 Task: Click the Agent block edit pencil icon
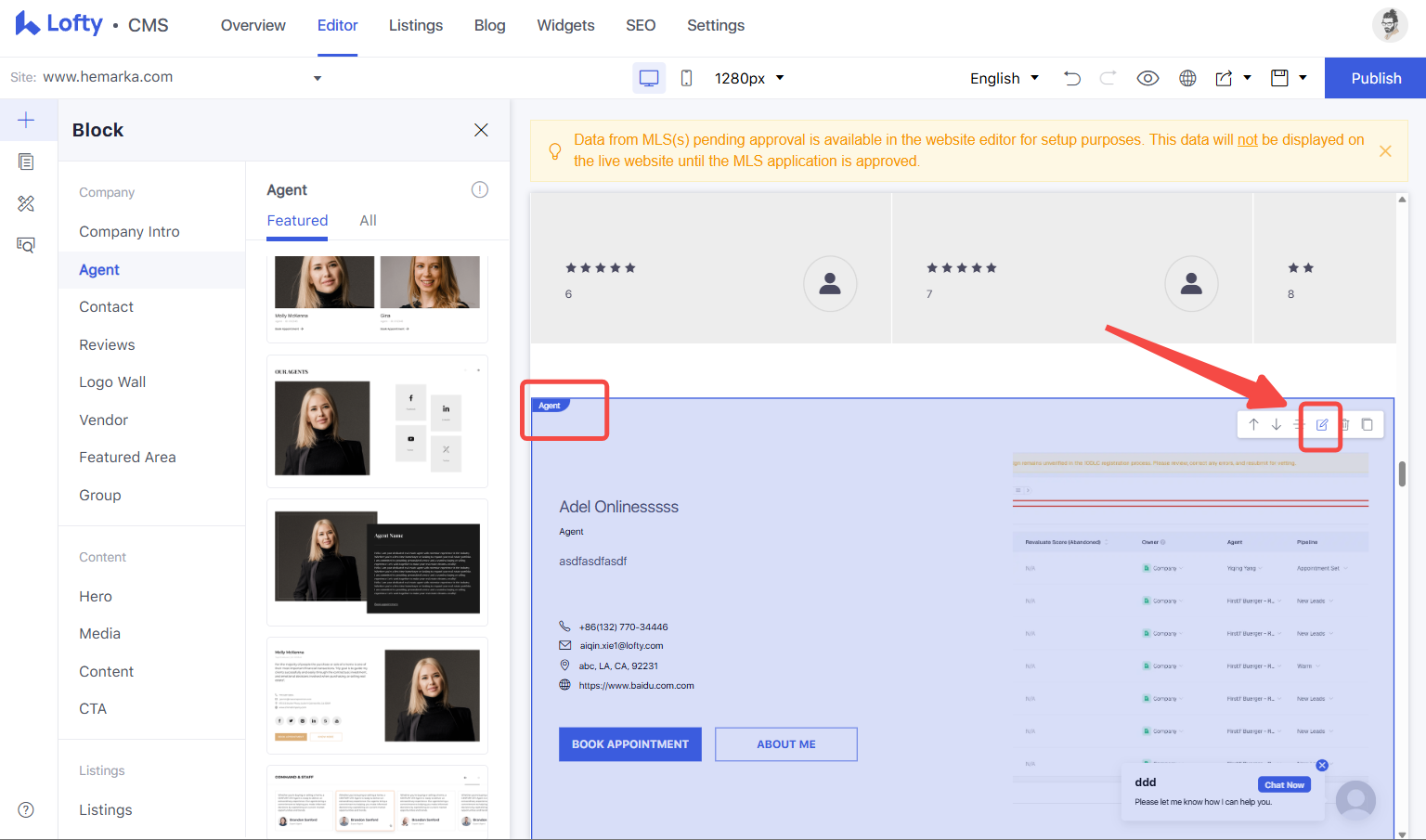(x=1322, y=424)
